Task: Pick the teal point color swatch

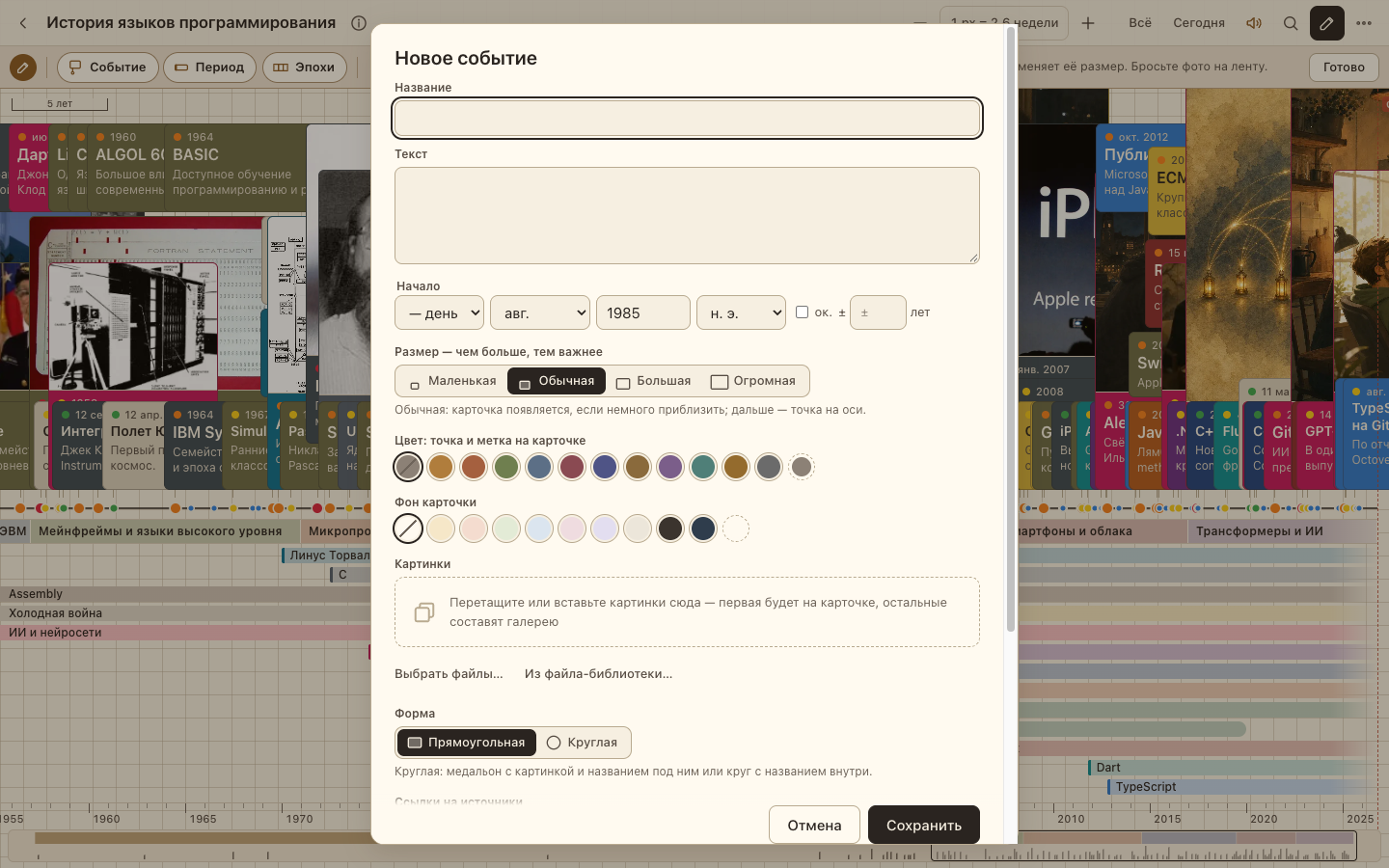Action: tap(703, 467)
